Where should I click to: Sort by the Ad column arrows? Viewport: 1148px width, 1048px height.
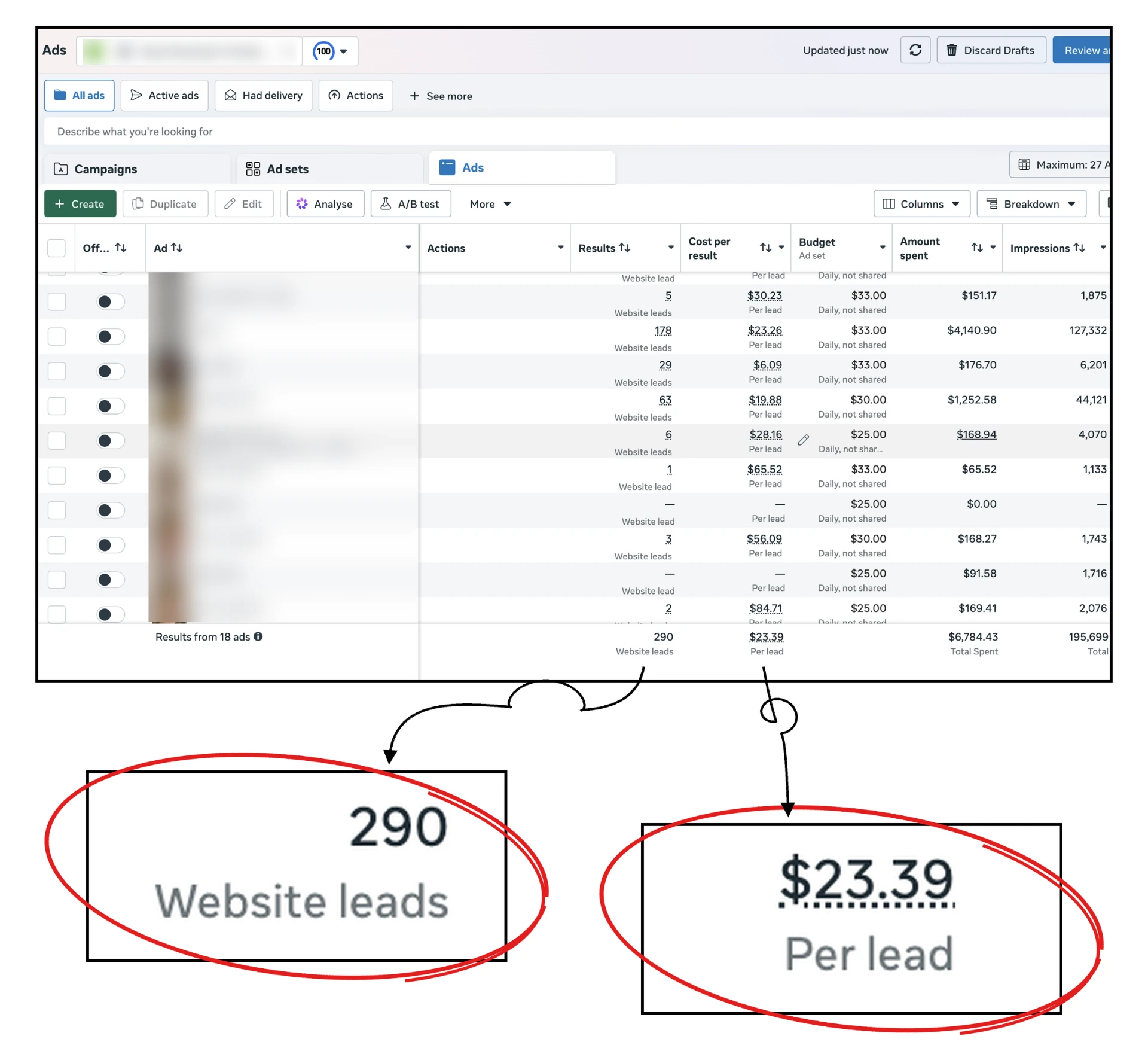[176, 248]
